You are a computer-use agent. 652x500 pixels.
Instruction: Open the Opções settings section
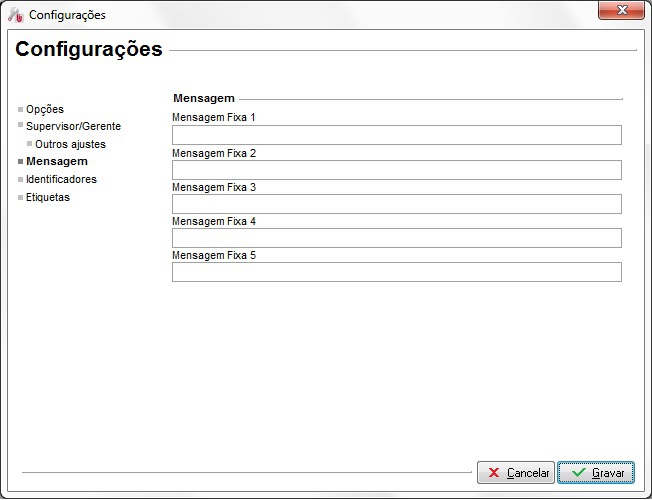coord(44,109)
